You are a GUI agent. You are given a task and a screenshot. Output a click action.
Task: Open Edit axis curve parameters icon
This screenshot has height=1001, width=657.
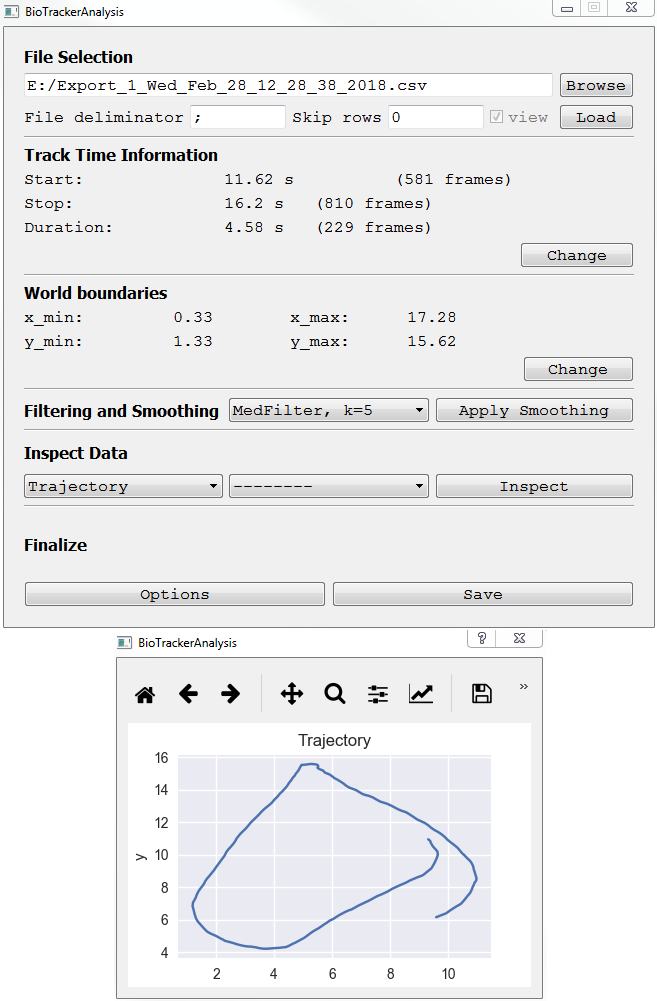point(421,693)
